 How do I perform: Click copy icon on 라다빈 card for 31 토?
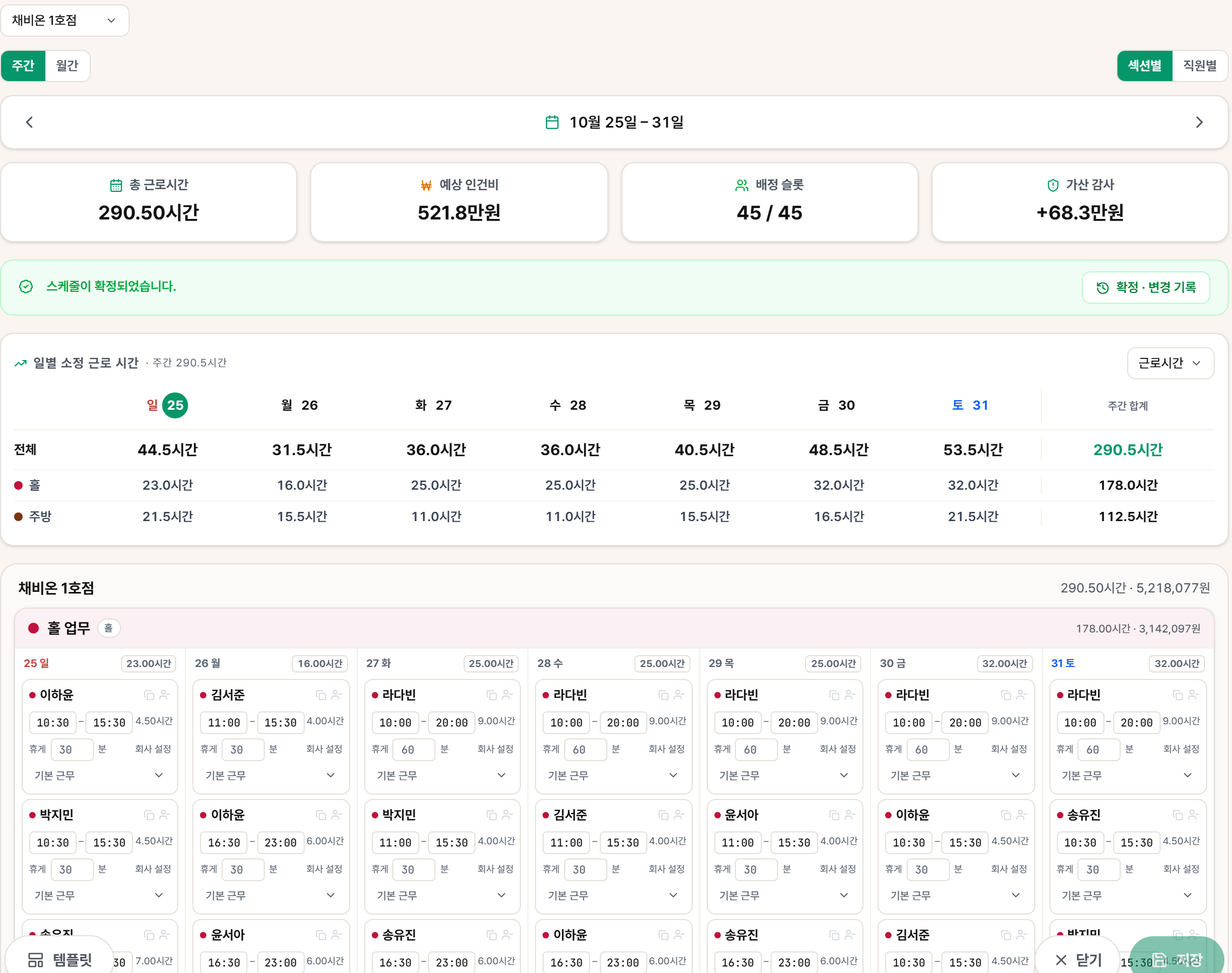click(x=1178, y=695)
